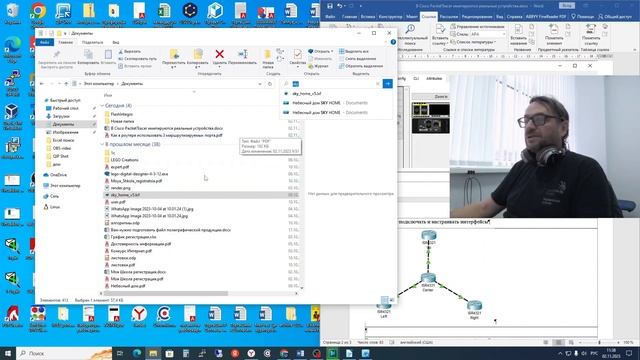
Task: Select Downloads (Загрузки) in navigation pane
Action: (x=61, y=116)
